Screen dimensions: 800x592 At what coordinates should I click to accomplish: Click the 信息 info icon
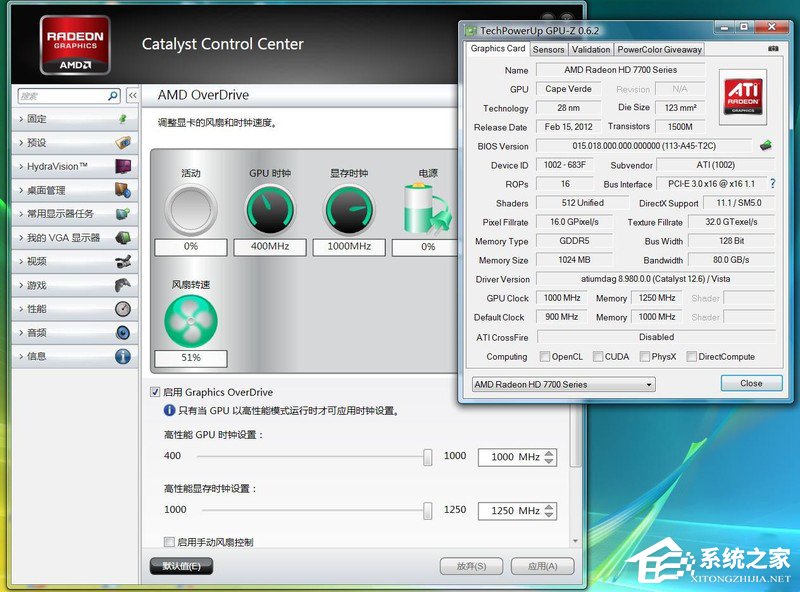pyautogui.click(x=123, y=356)
